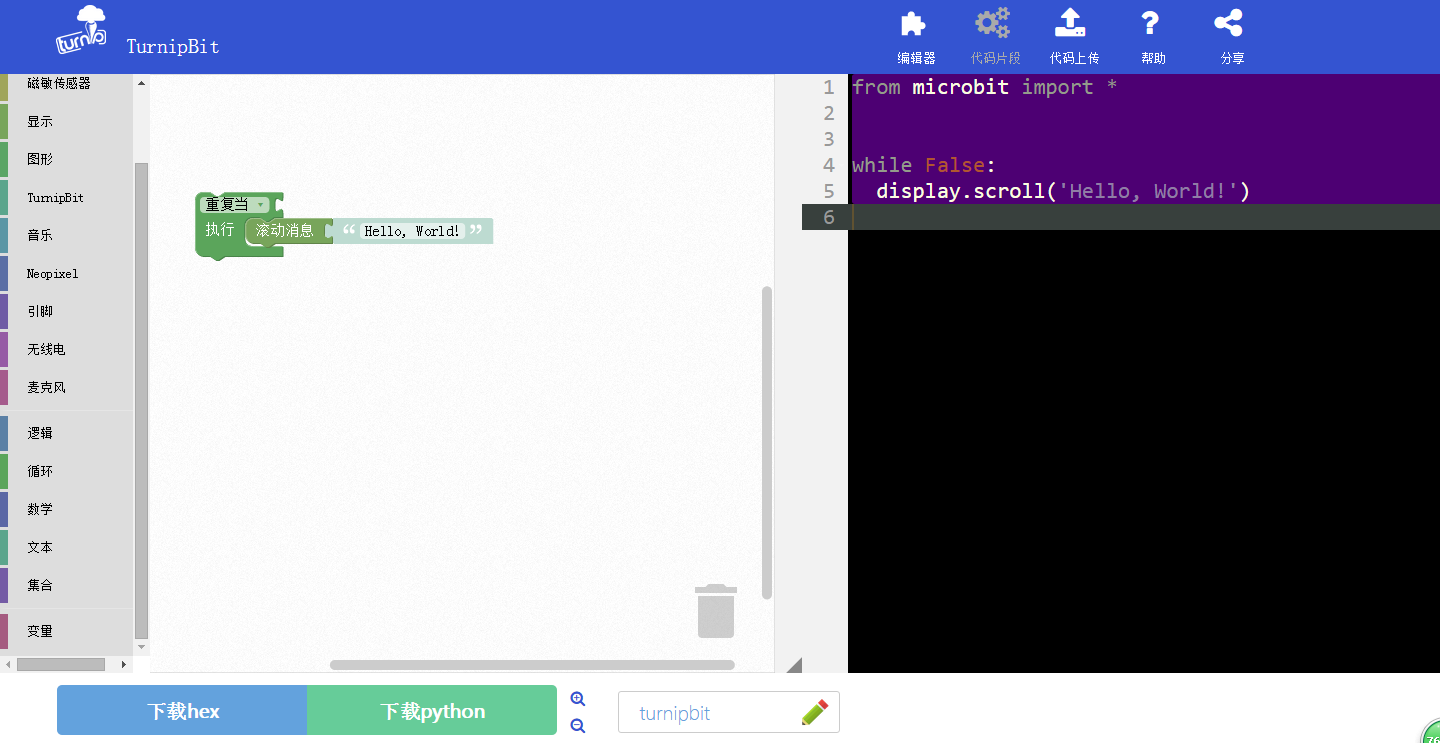Select the 音乐 category
Image resolution: width=1440 pixels, height=743 pixels.
pos(66,236)
